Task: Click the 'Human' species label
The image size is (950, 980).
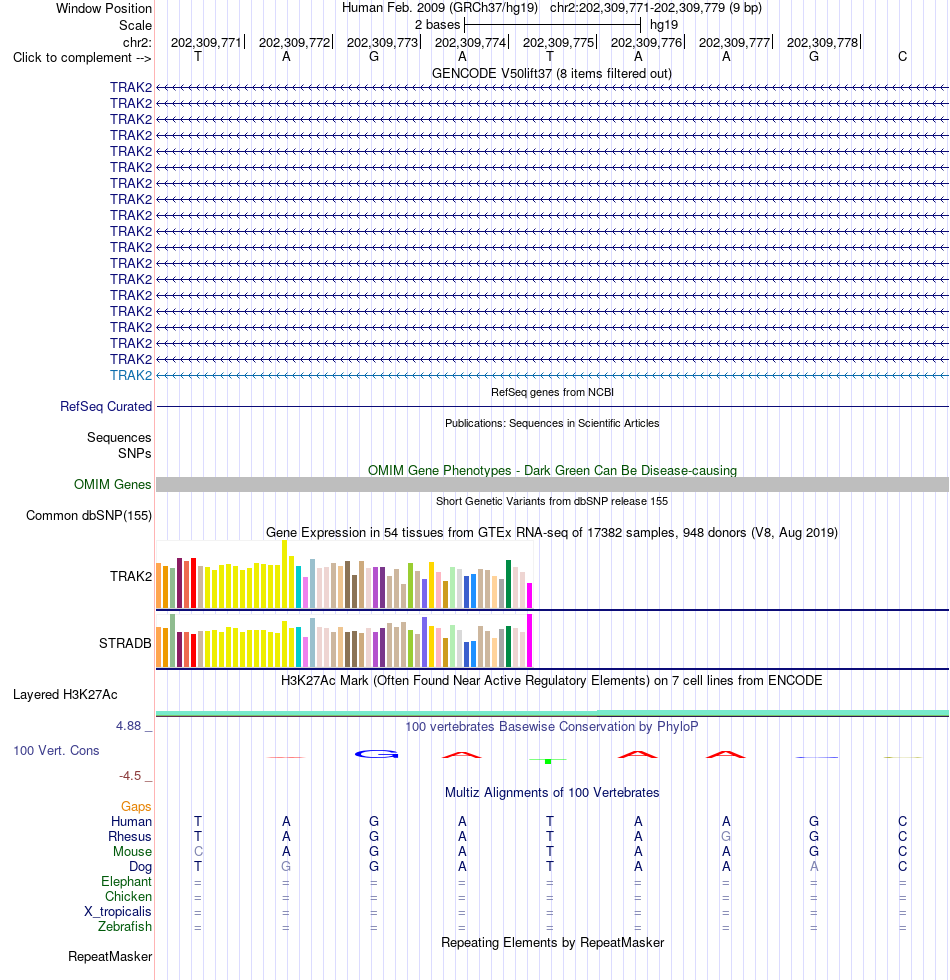Action: (x=131, y=822)
